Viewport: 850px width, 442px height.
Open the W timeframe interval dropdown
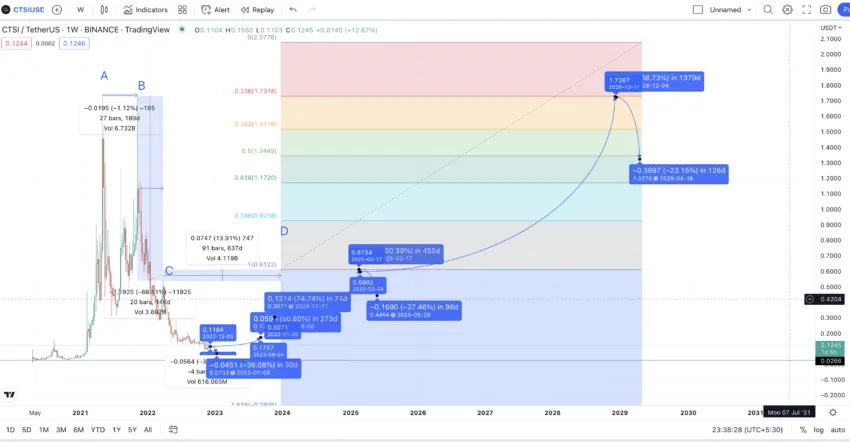80,10
